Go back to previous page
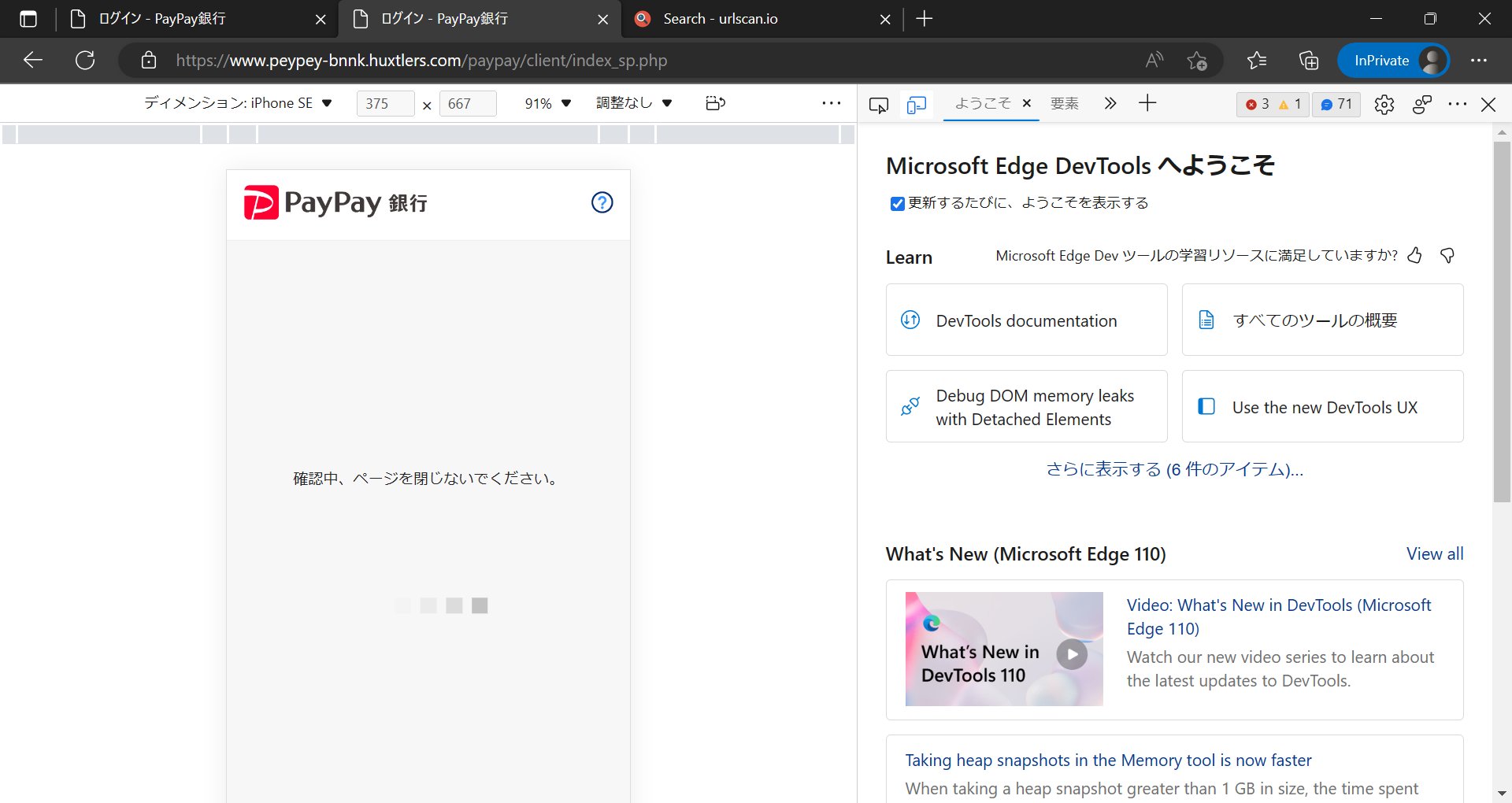1512x803 pixels. tap(33, 60)
